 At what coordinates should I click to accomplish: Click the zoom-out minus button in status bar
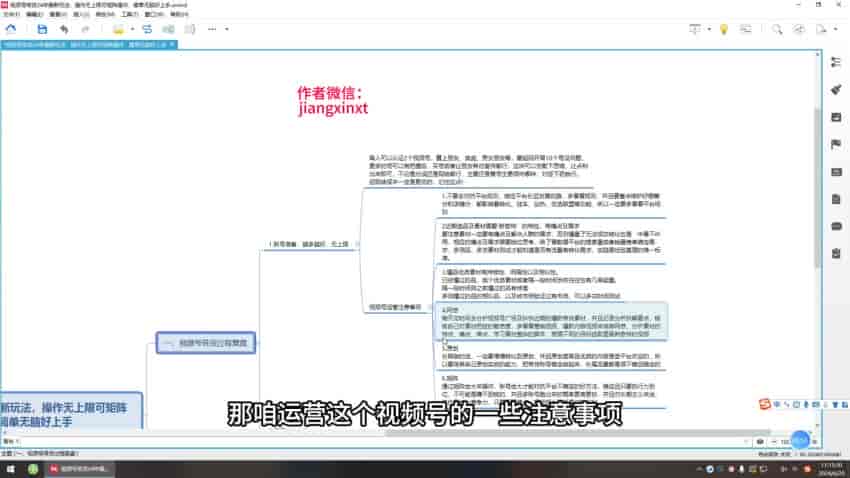click(x=774, y=442)
